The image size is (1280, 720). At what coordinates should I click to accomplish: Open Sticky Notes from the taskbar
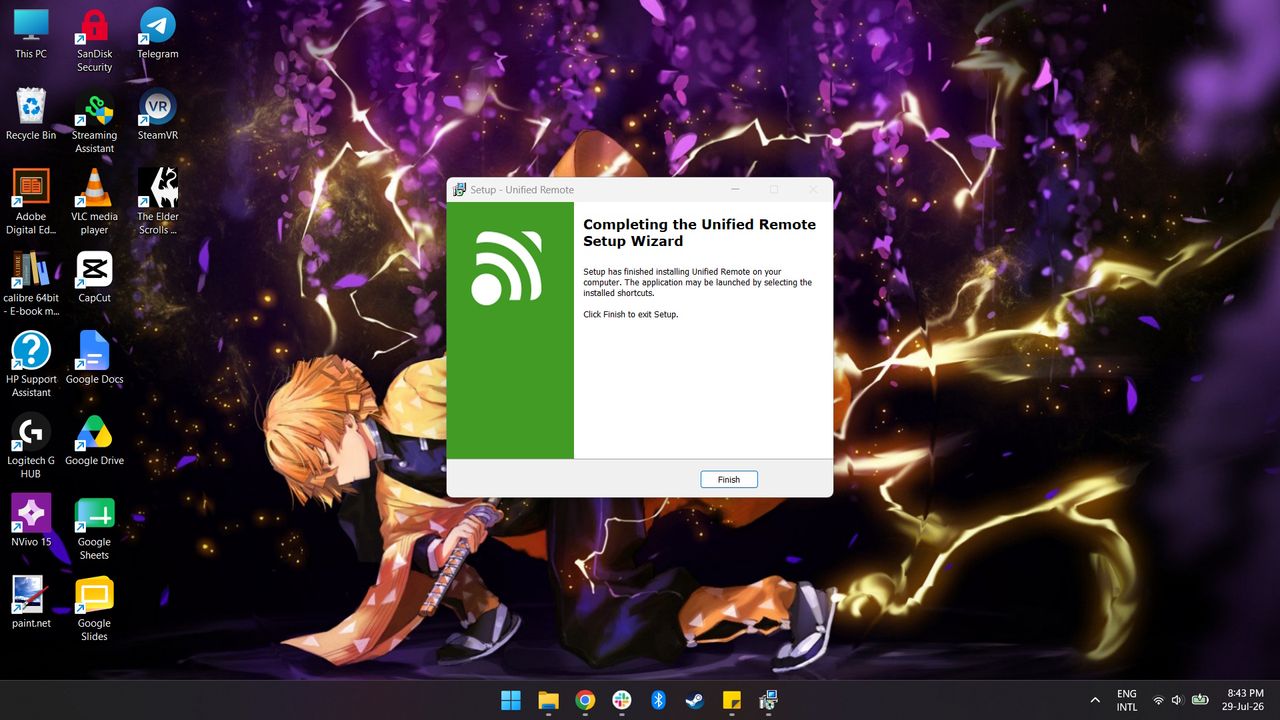731,700
